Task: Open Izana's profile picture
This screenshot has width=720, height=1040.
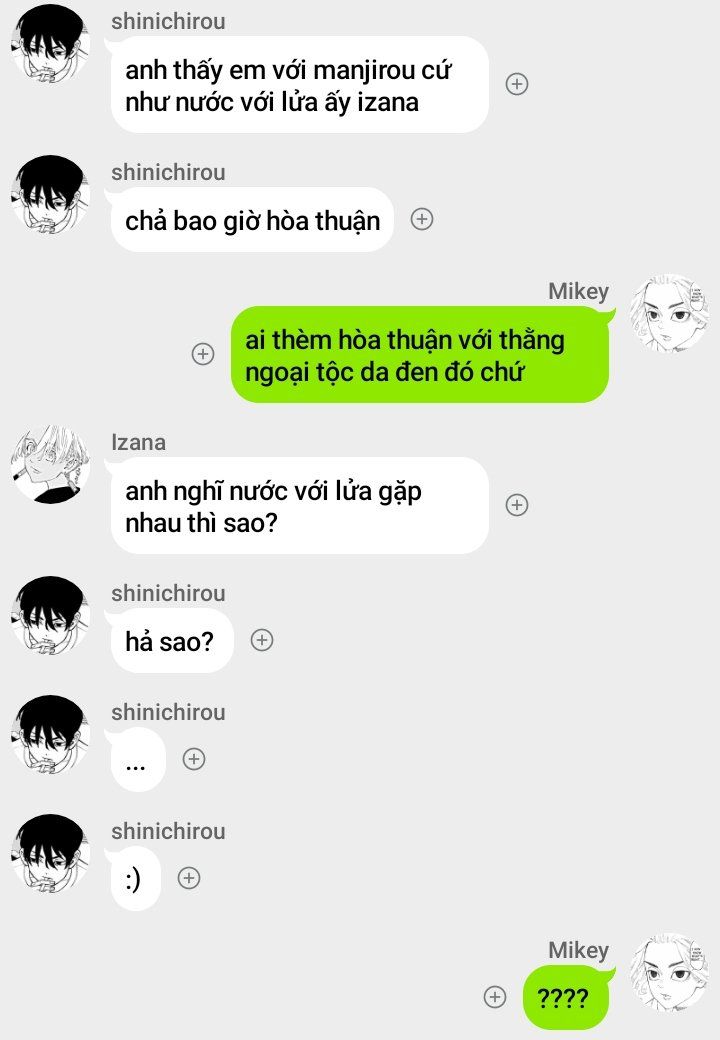Action: (51, 464)
